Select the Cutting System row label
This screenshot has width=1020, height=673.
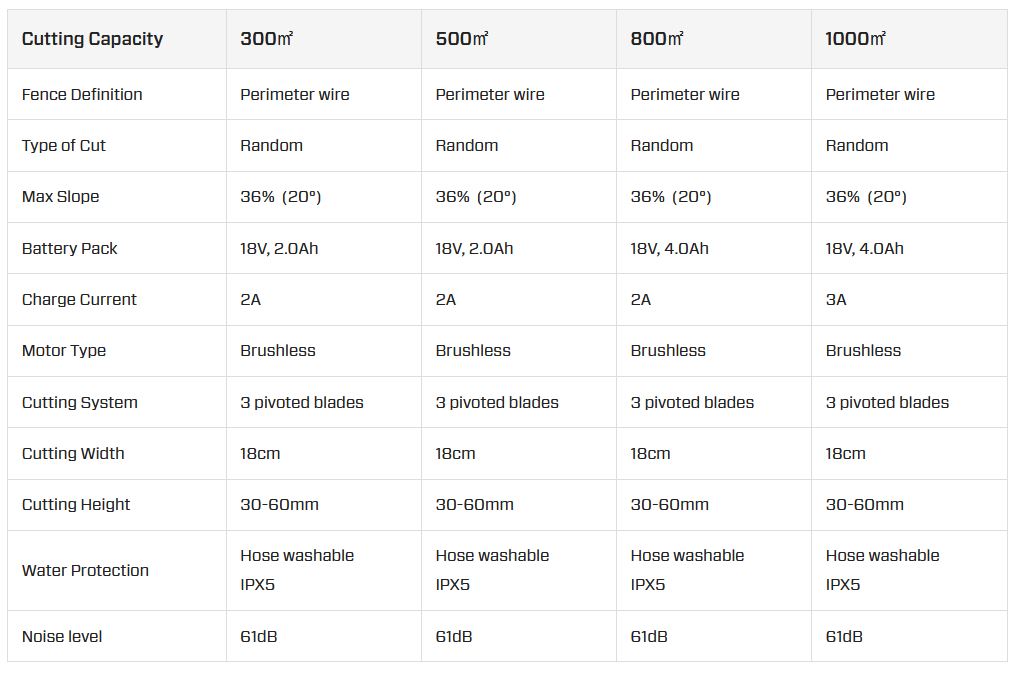click(x=78, y=402)
